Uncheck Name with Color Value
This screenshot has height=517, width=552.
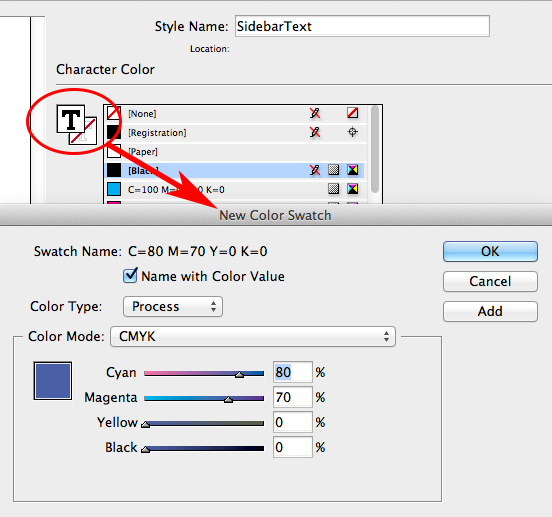[130, 276]
